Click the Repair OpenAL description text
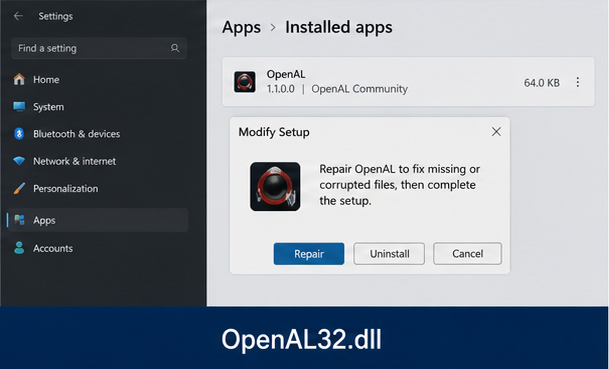Image resolution: width=609 pixels, height=369 pixels. coord(400,185)
